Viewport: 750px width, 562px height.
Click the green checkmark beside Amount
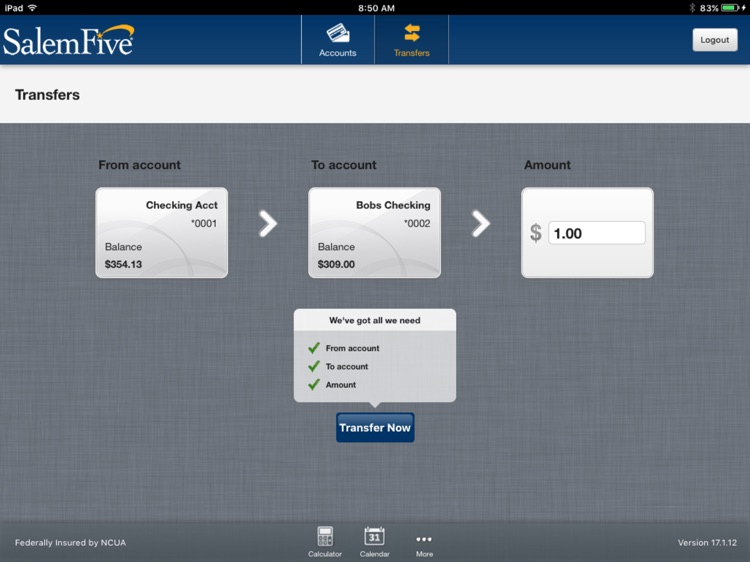coord(314,384)
